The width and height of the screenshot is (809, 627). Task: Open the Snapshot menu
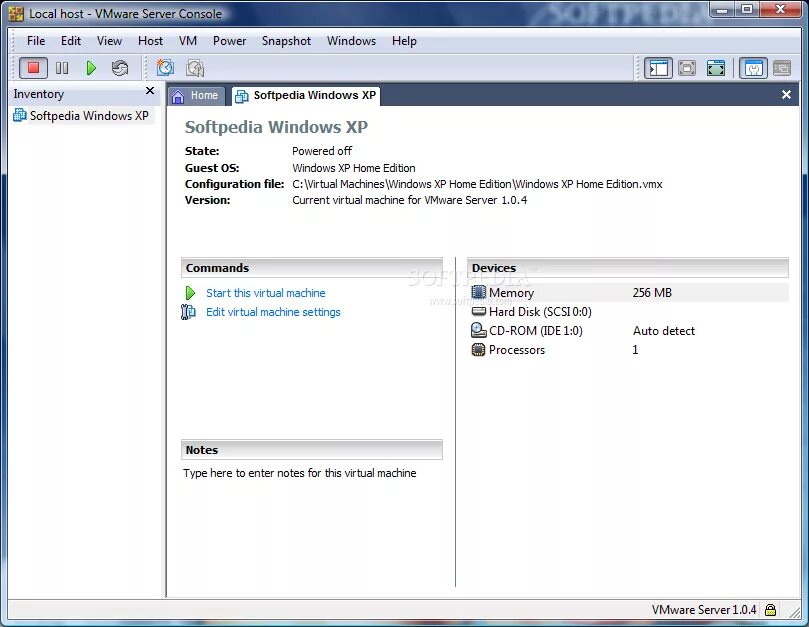(x=286, y=41)
